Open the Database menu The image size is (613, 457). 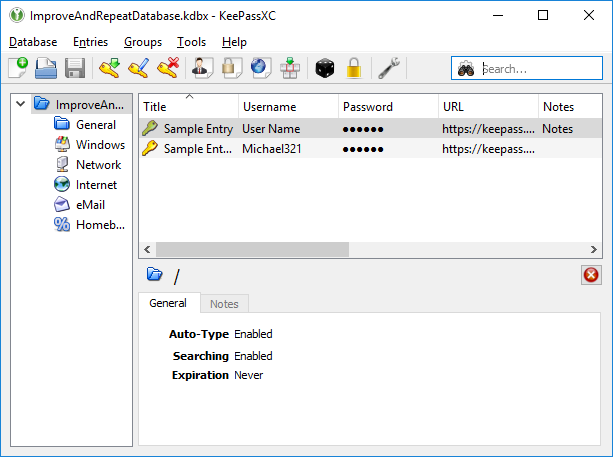click(33, 42)
